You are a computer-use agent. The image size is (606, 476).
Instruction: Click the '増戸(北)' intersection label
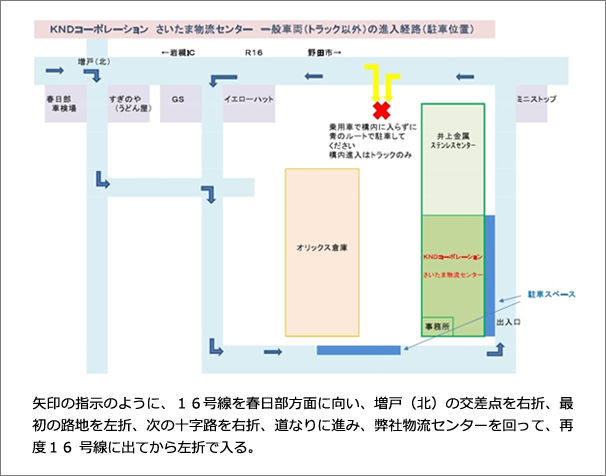[x=94, y=61]
